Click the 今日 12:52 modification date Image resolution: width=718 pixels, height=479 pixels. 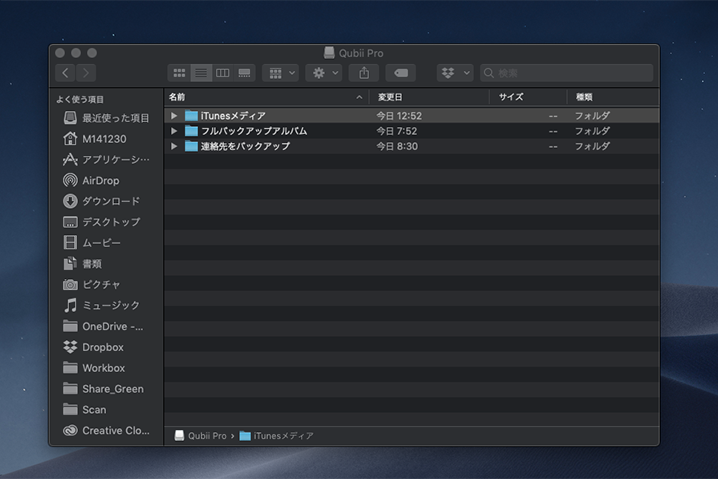[399, 116]
